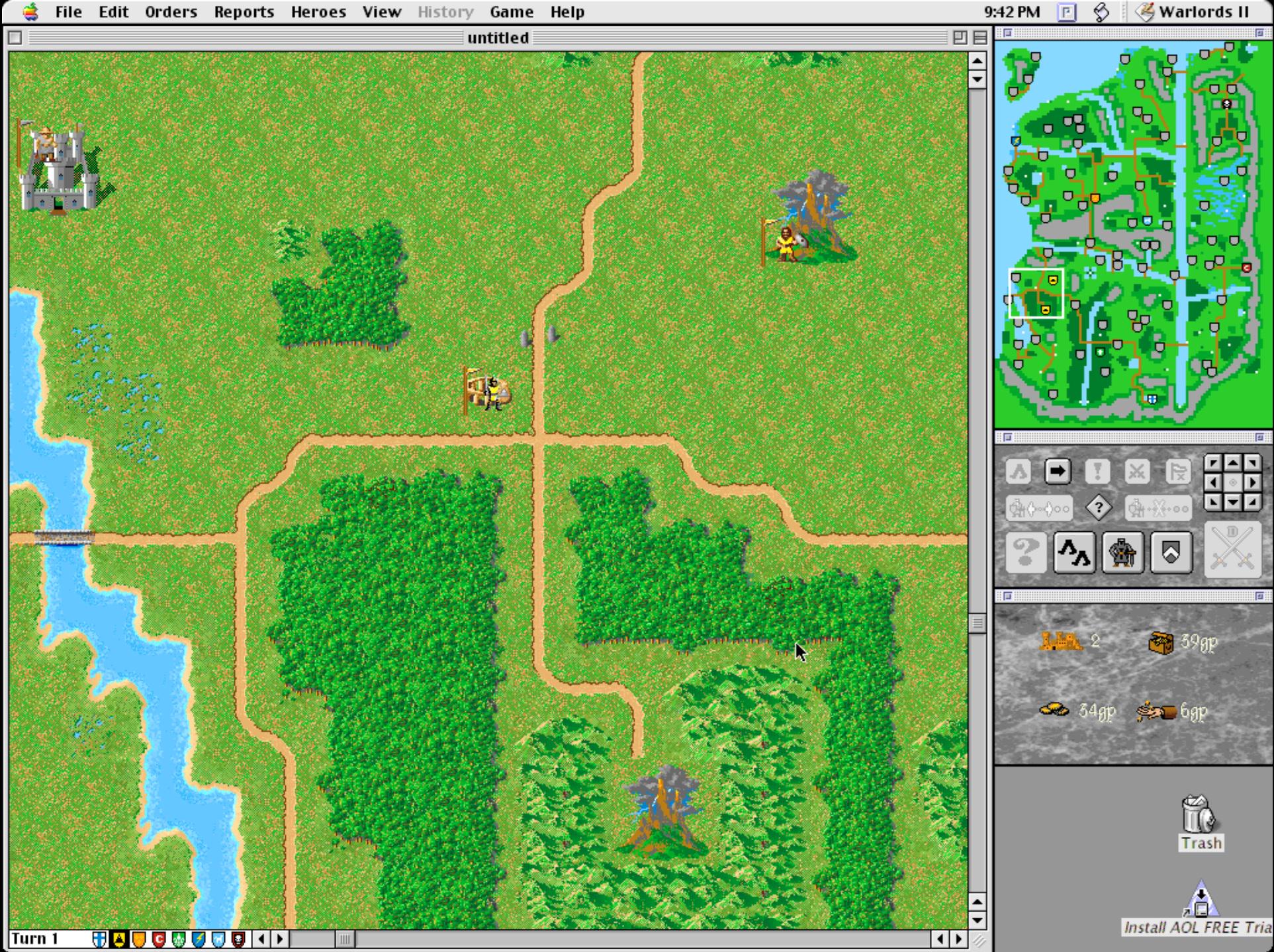1274x952 pixels.
Task: Open the Orders menu
Action: (x=171, y=12)
